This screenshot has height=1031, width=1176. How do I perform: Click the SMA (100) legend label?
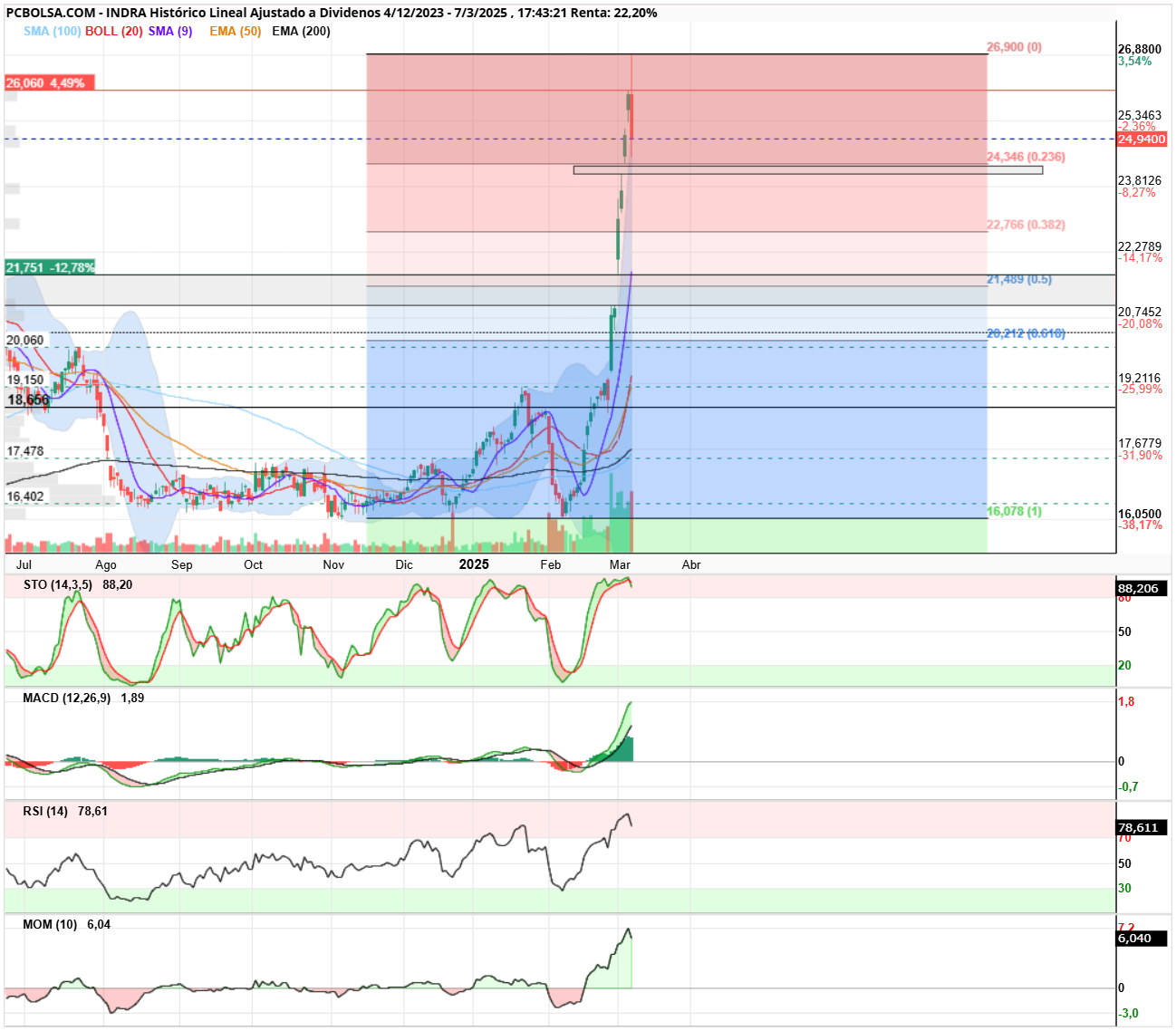pos(53,31)
